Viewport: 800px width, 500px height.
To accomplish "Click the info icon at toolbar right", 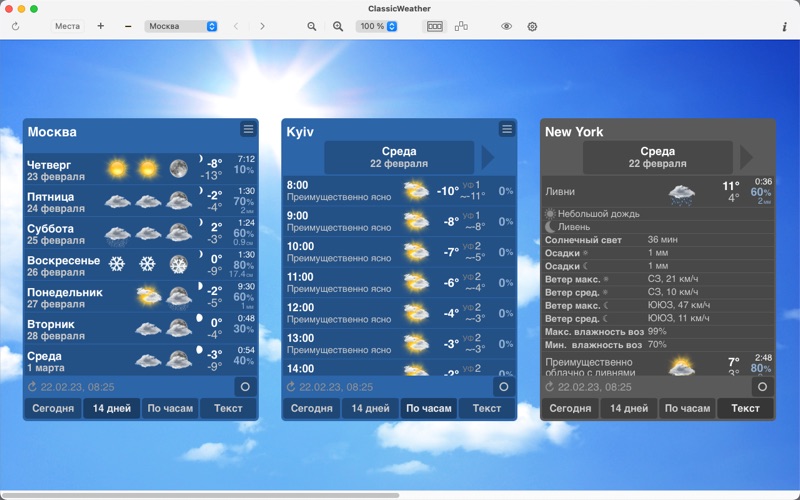I will click(x=785, y=27).
